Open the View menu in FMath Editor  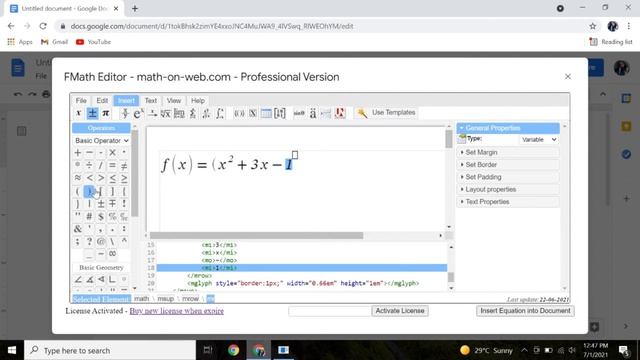pyautogui.click(x=173, y=100)
